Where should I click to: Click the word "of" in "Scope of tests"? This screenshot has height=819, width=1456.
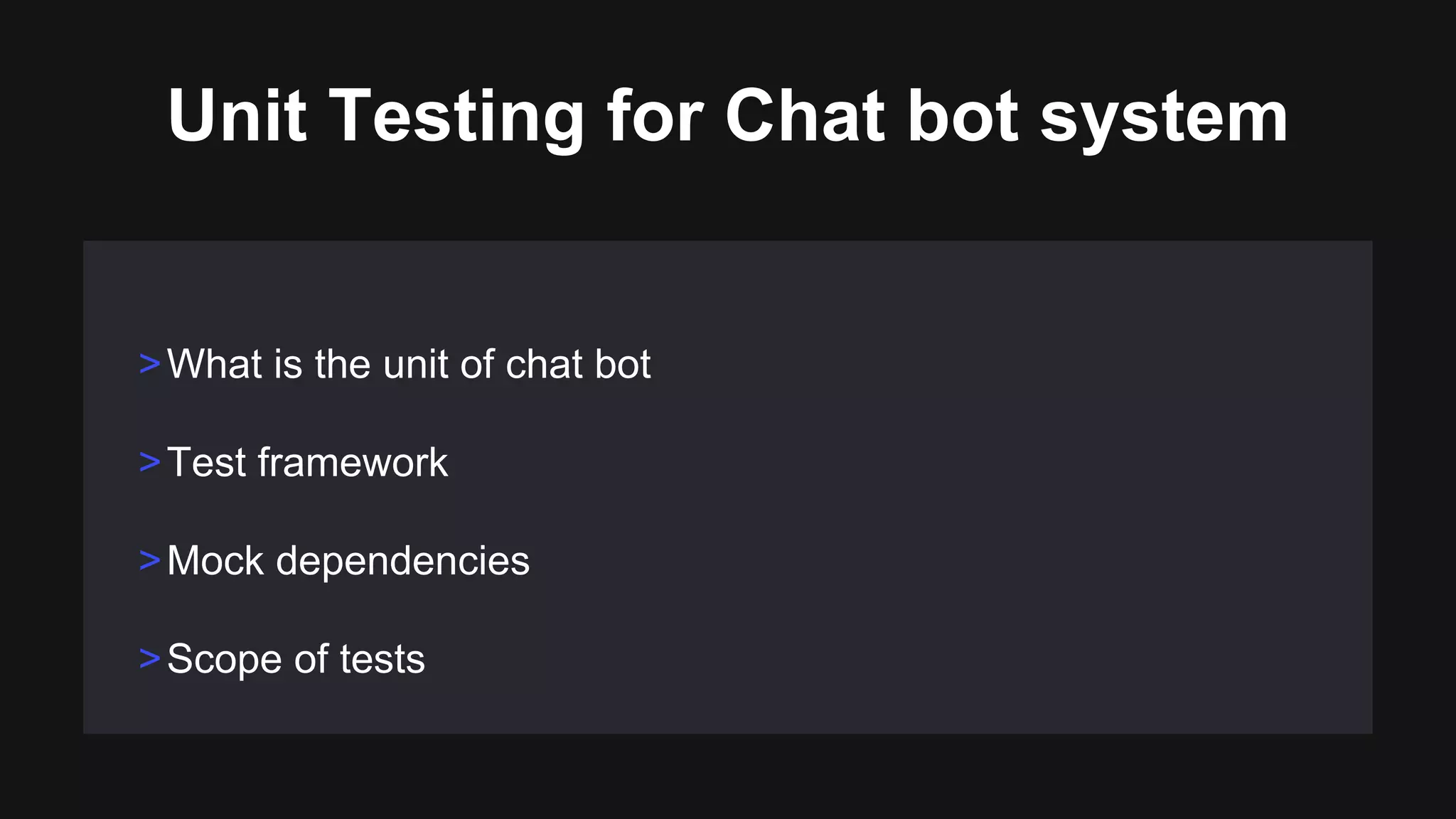[x=311, y=658]
